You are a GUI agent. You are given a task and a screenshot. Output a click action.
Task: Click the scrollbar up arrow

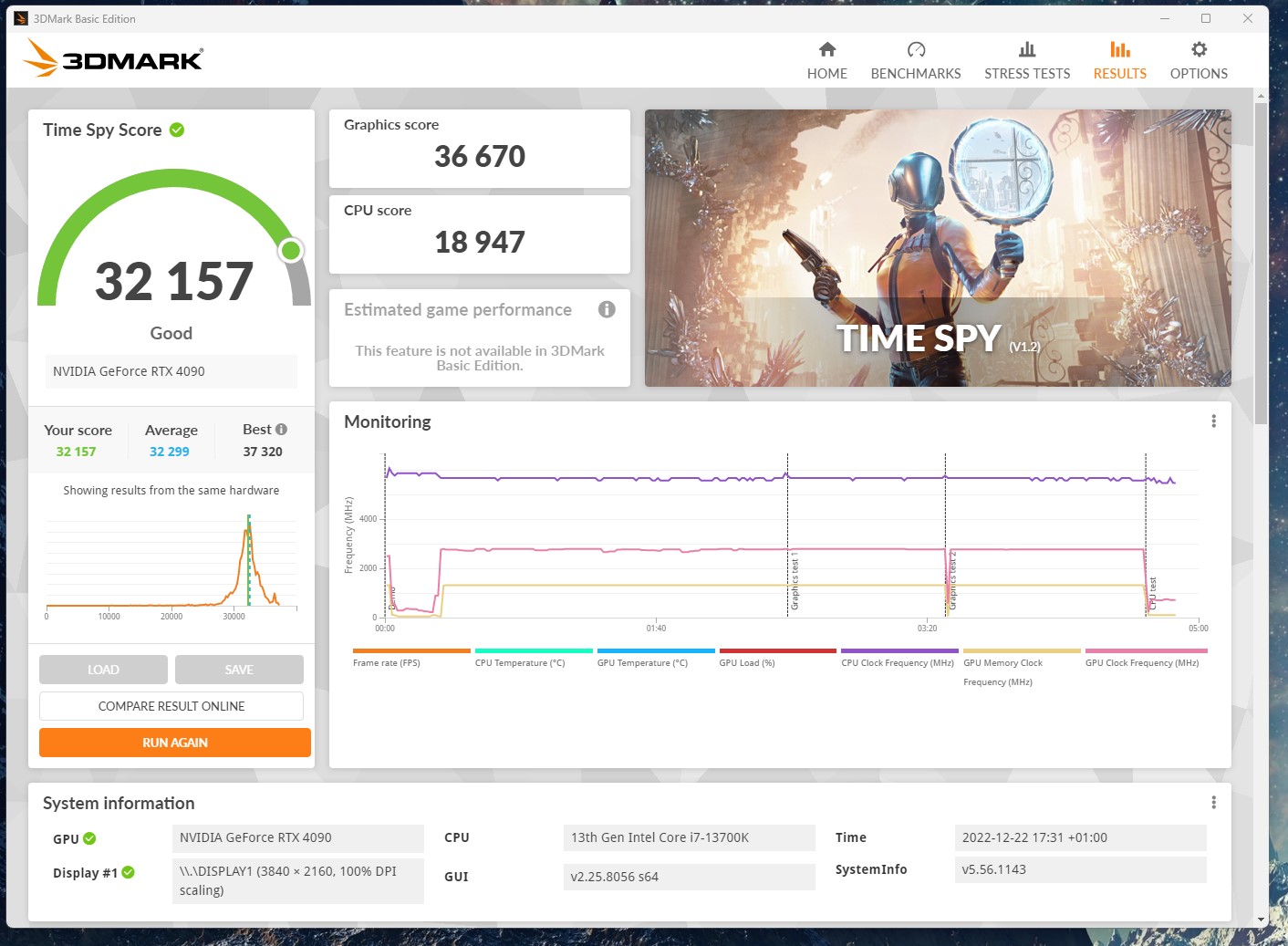1261,95
